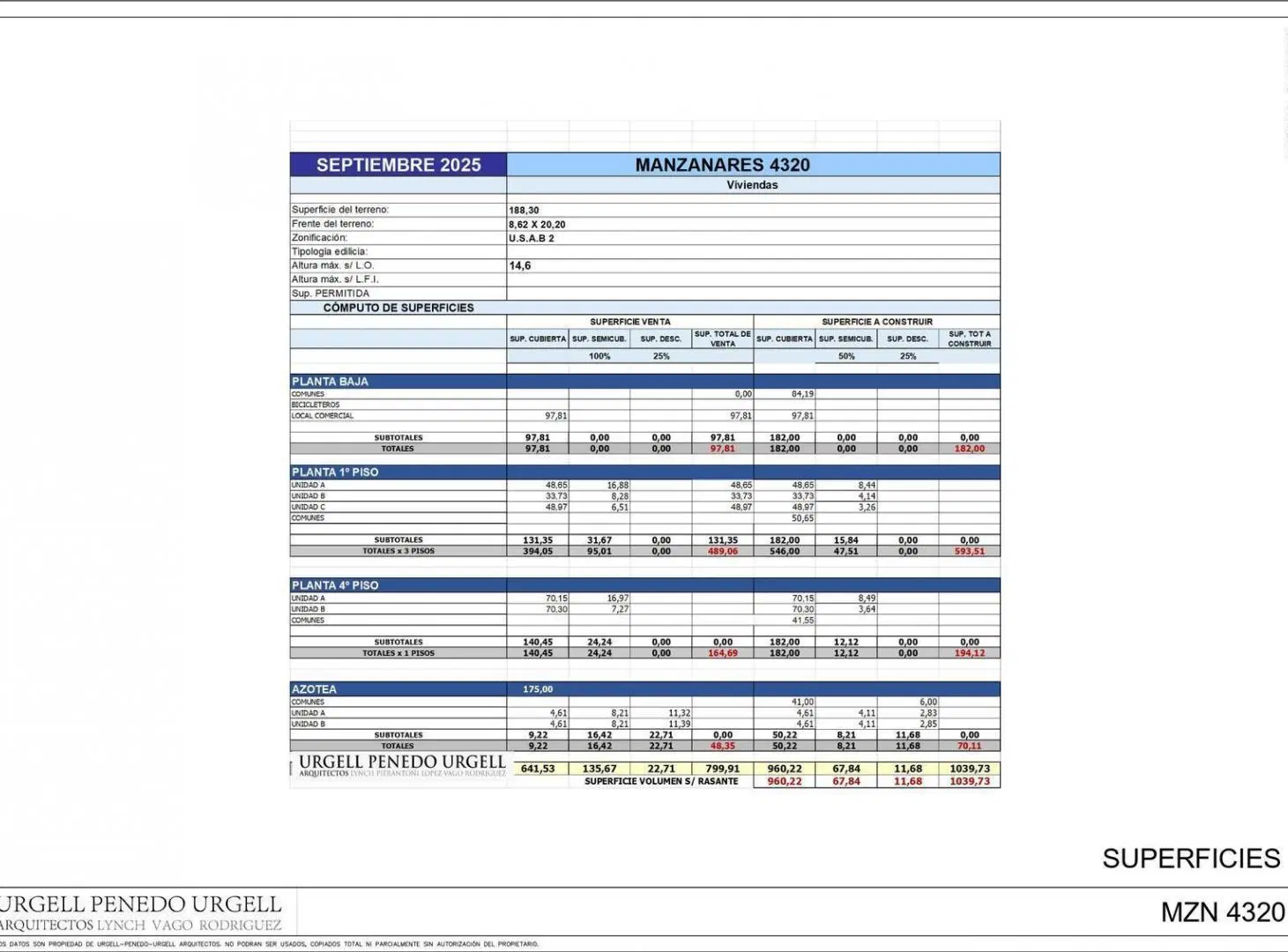Select the value '11,39' in Azotea Unidad B
The image size is (1288, 952).
point(679,725)
